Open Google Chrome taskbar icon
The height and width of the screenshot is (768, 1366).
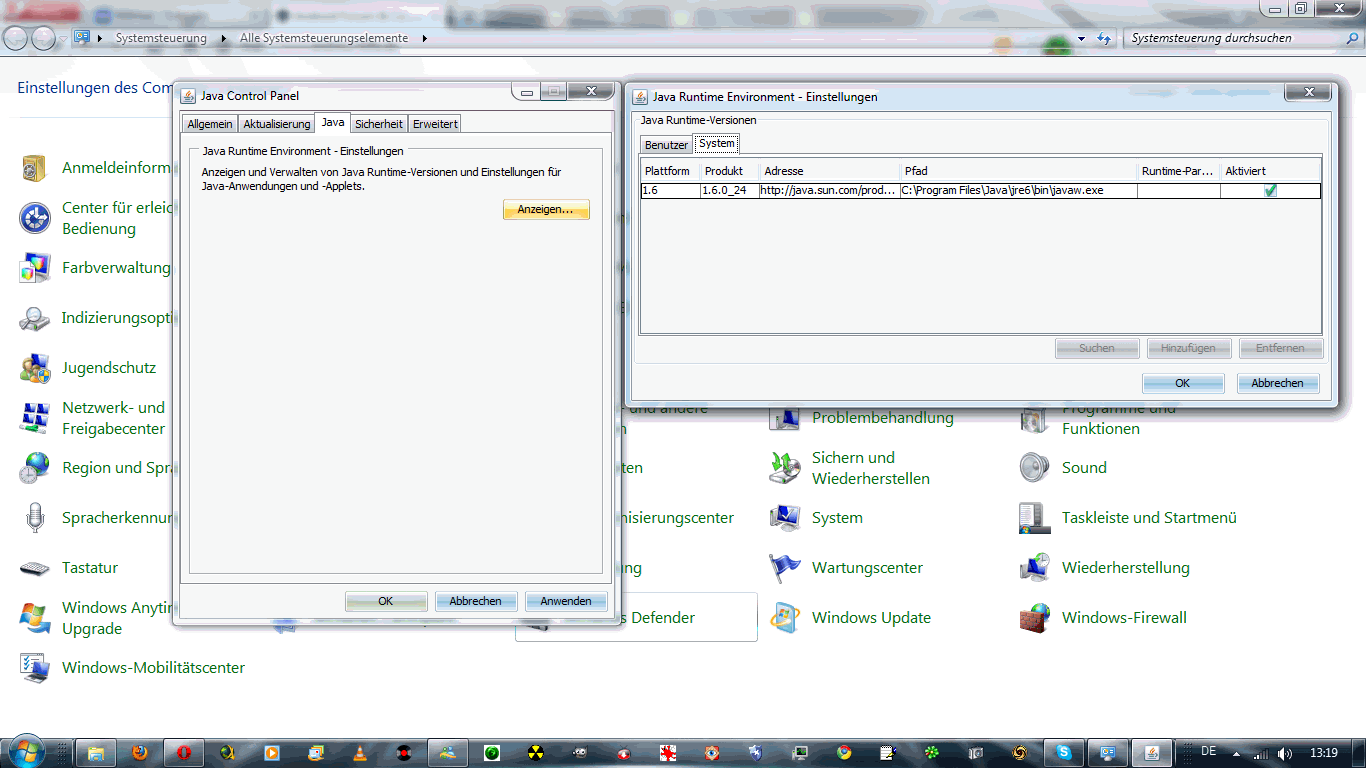(x=844, y=752)
